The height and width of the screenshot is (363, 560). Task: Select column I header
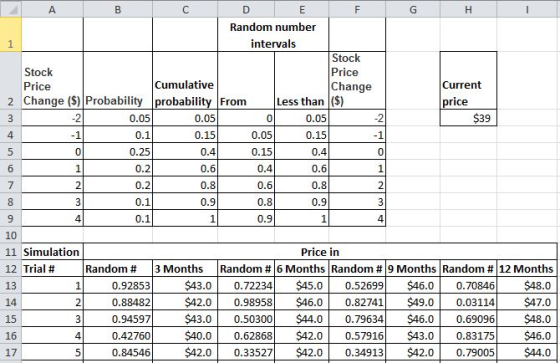point(527,9)
